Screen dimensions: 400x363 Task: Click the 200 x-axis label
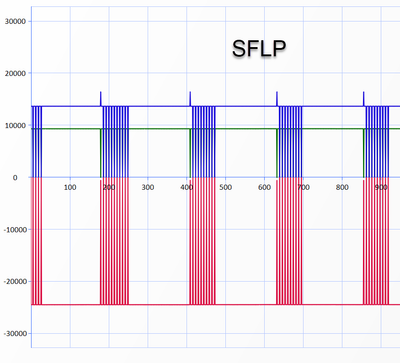[x=109, y=187]
